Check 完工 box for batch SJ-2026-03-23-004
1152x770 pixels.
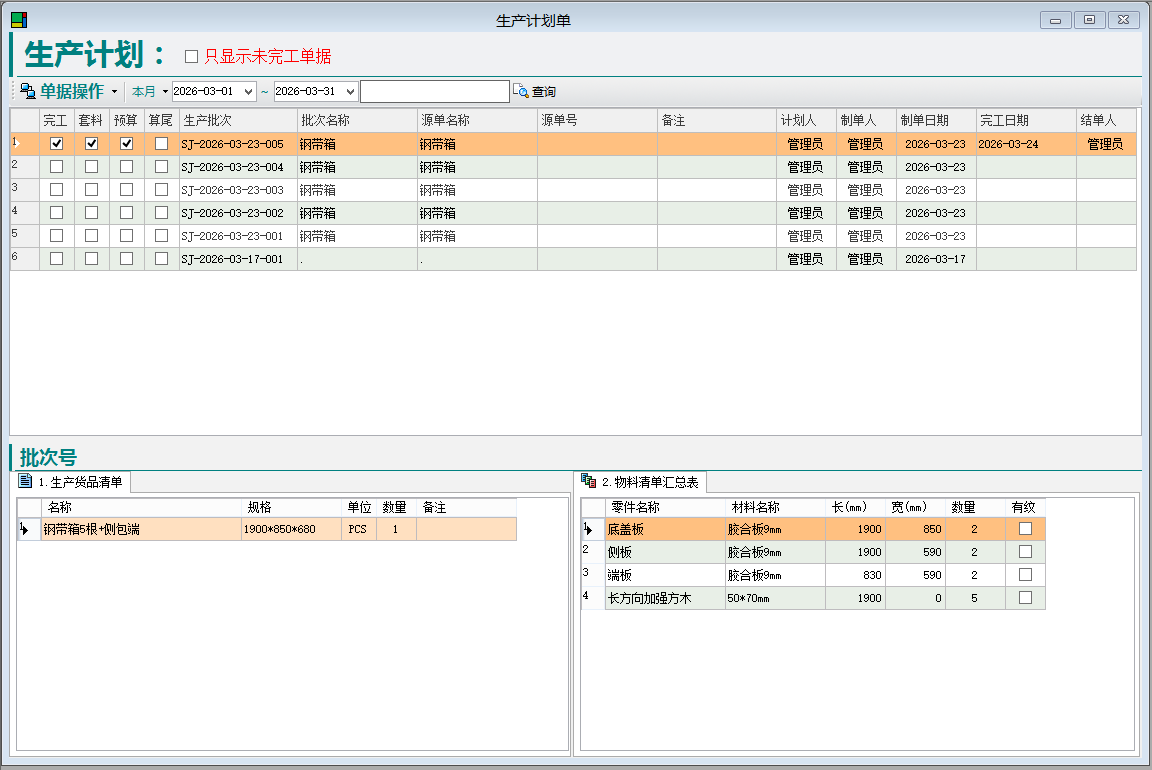coord(57,167)
